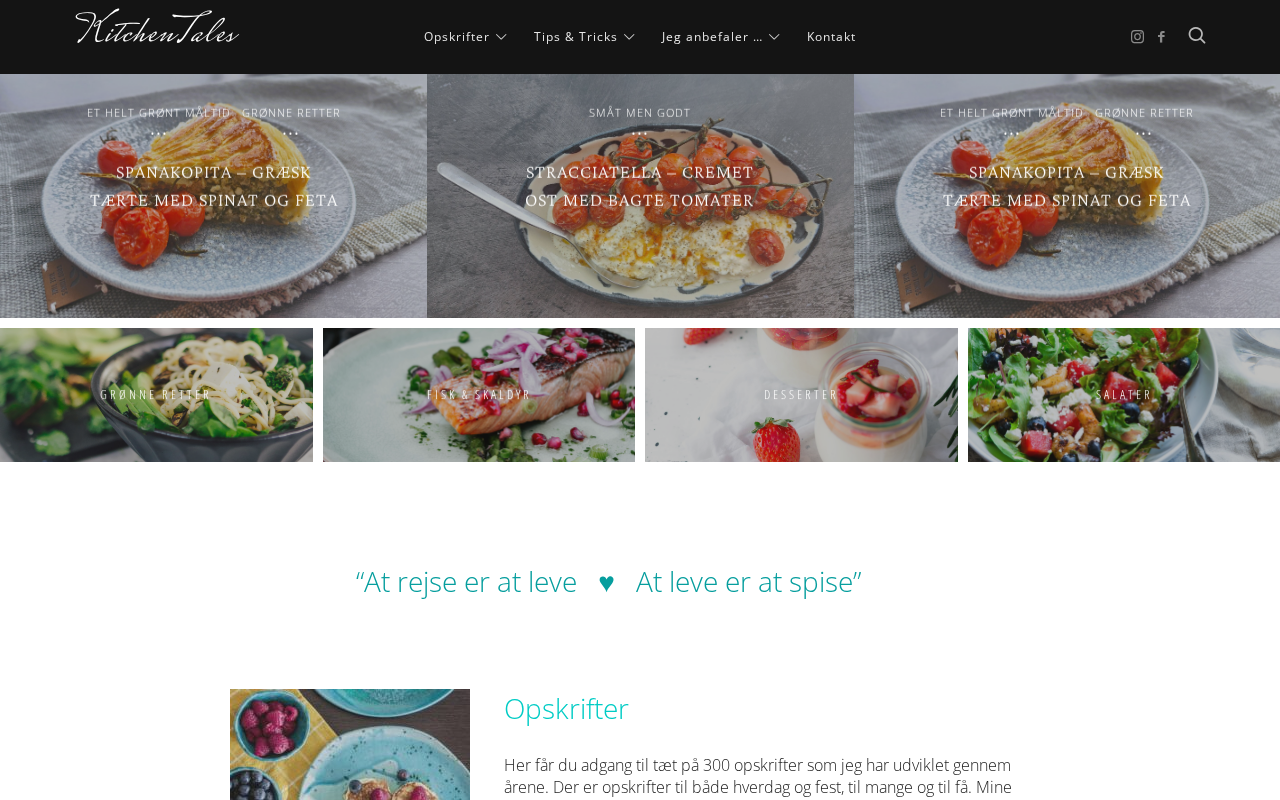The height and width of the screenshot is (800, 1280).
Task: Expand the Jeg anbefaler chevron
Action: [x=774, y=37]
